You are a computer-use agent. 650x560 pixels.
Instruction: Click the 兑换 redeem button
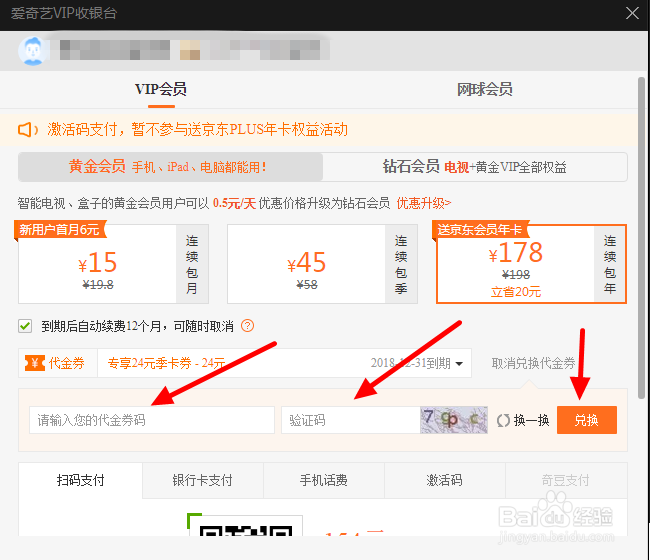point(587,420)
